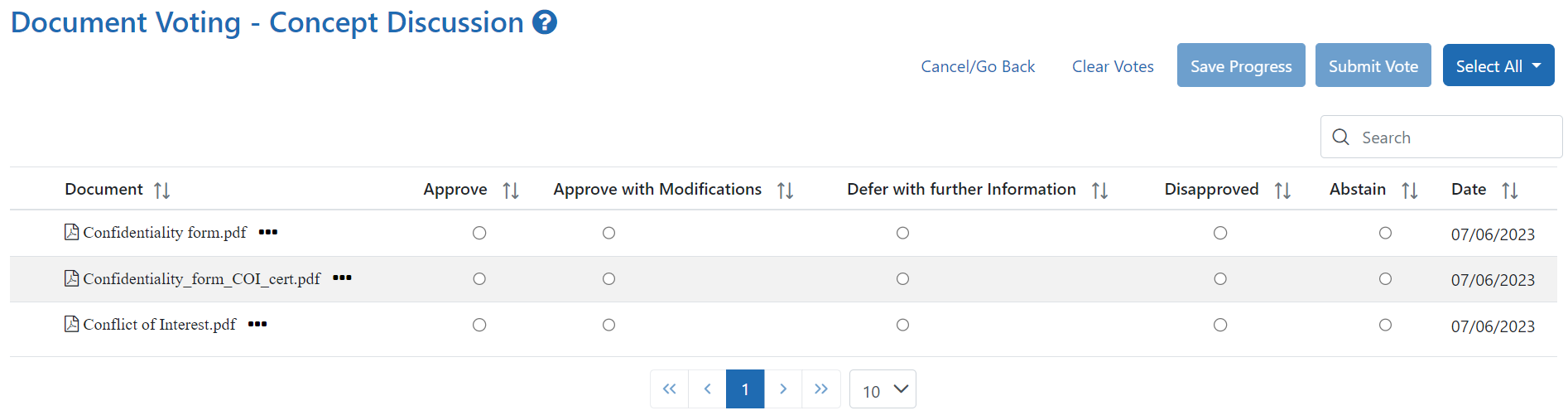Go to the last page of results
The image size is (1568, 420).
click(821, 389)
